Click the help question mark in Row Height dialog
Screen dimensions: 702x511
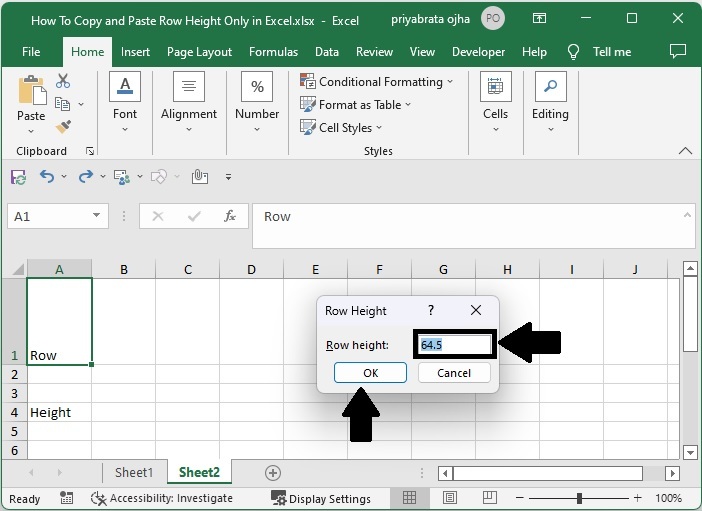431,311
